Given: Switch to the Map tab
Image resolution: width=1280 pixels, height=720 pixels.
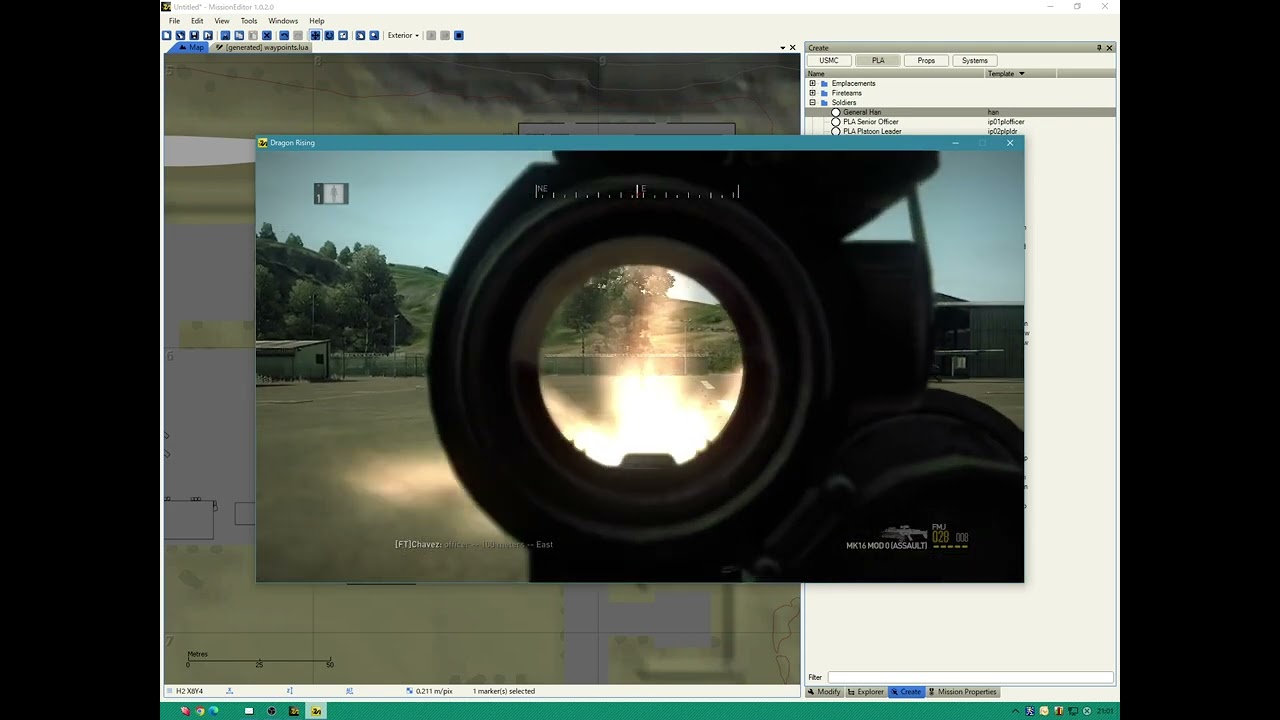Looking at the screenshot, I should pos(190,47).
